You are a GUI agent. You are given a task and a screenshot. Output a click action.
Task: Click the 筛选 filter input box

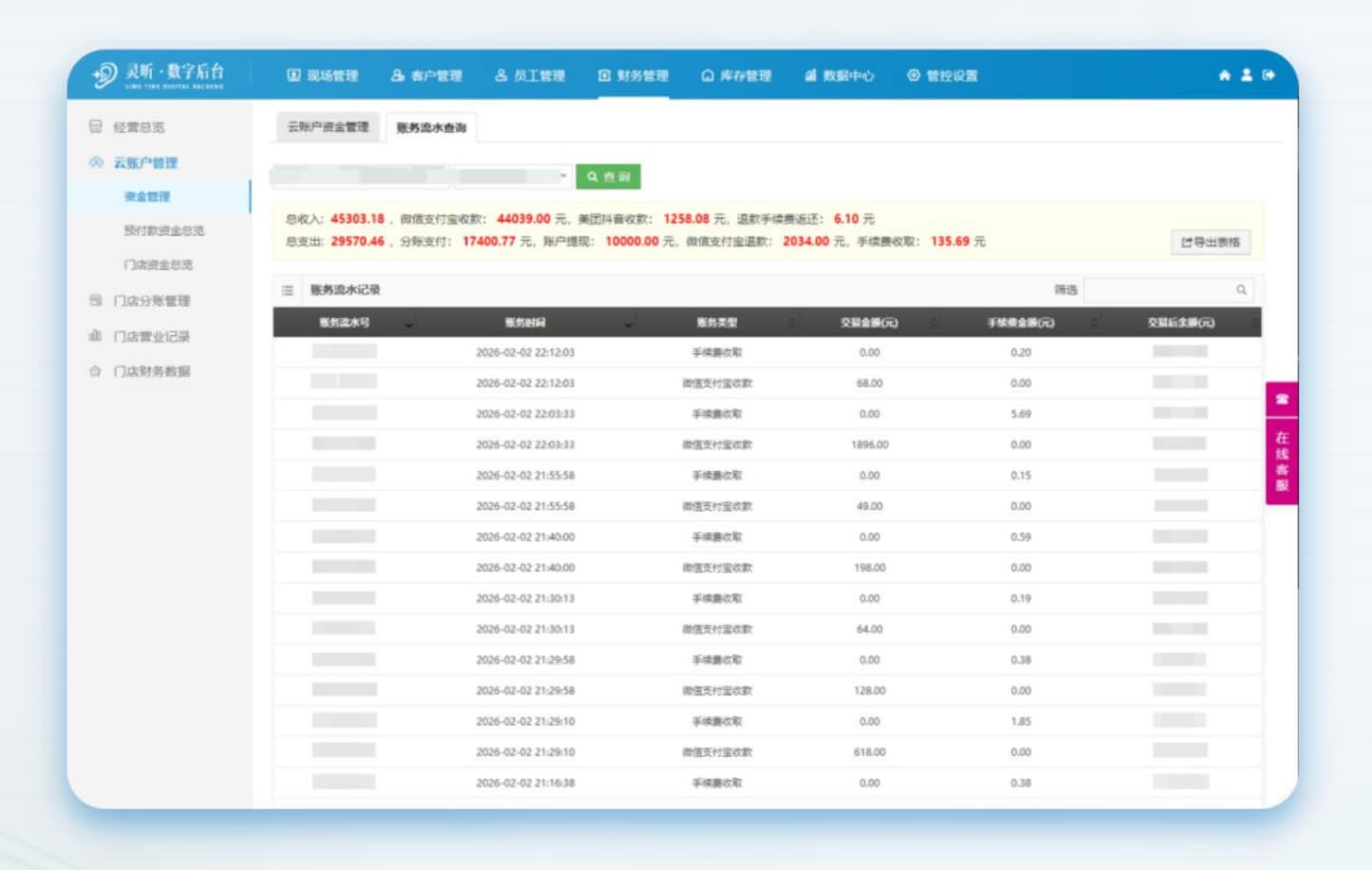click(1169, 290)
